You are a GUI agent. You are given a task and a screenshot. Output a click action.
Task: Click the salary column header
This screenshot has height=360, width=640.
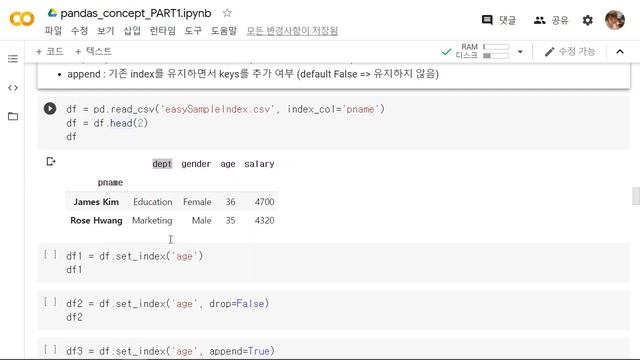[259, 164]
